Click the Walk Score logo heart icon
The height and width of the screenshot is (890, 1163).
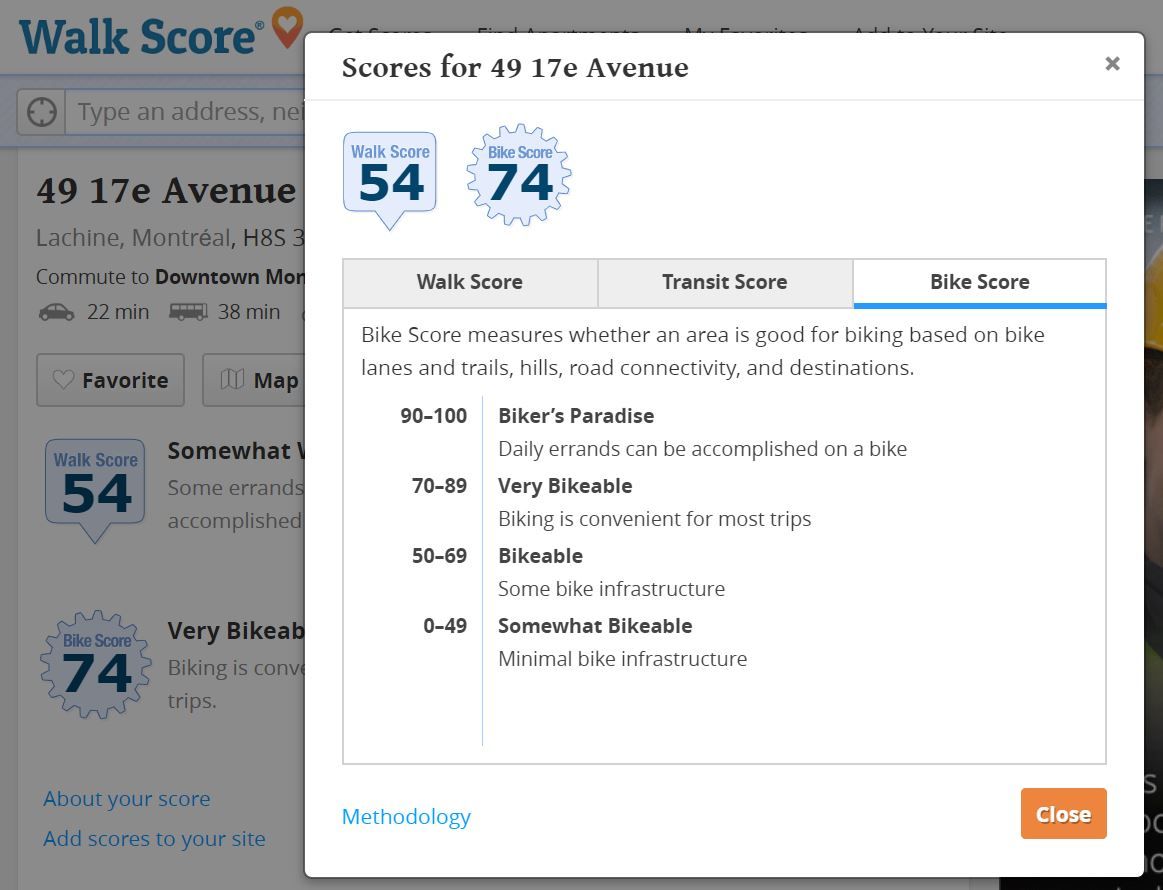click(287, 27)
